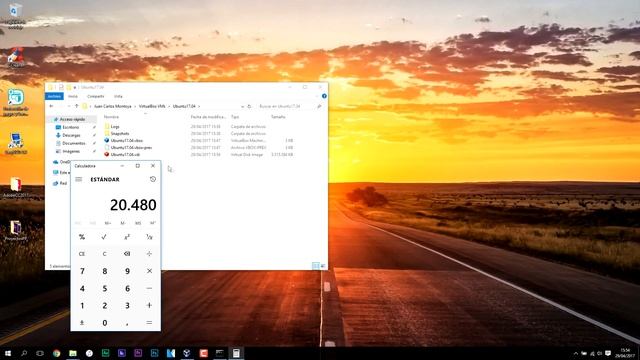Sort by the Nombre column header
Viewport: 640px width, 360px height.
[x=111, y=117]
